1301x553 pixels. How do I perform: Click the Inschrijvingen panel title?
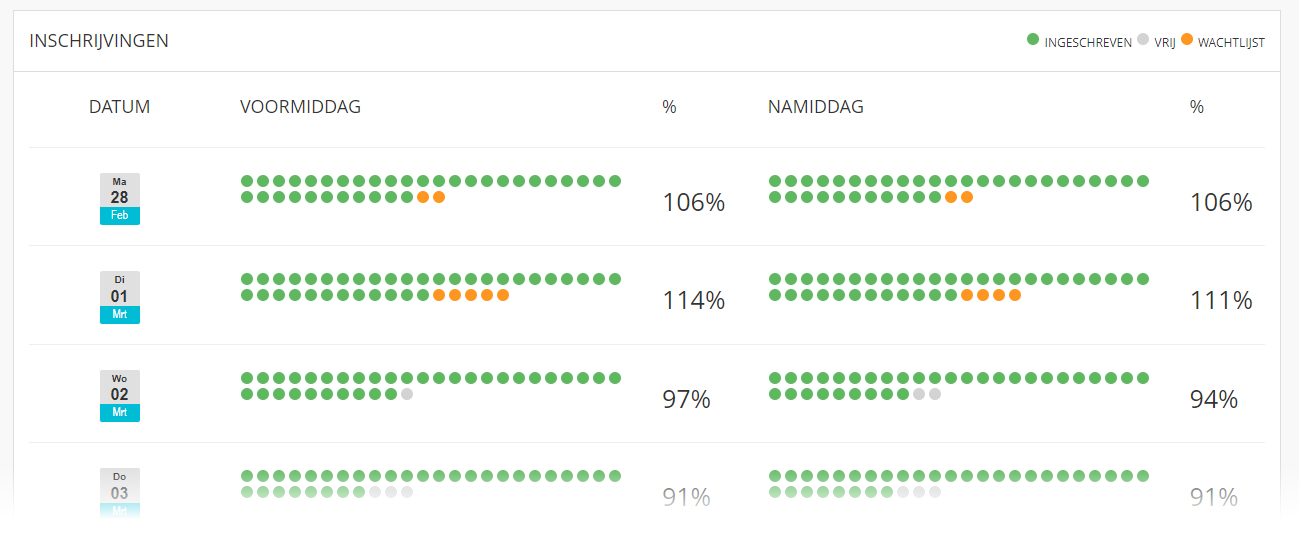[x=99, y=41]
